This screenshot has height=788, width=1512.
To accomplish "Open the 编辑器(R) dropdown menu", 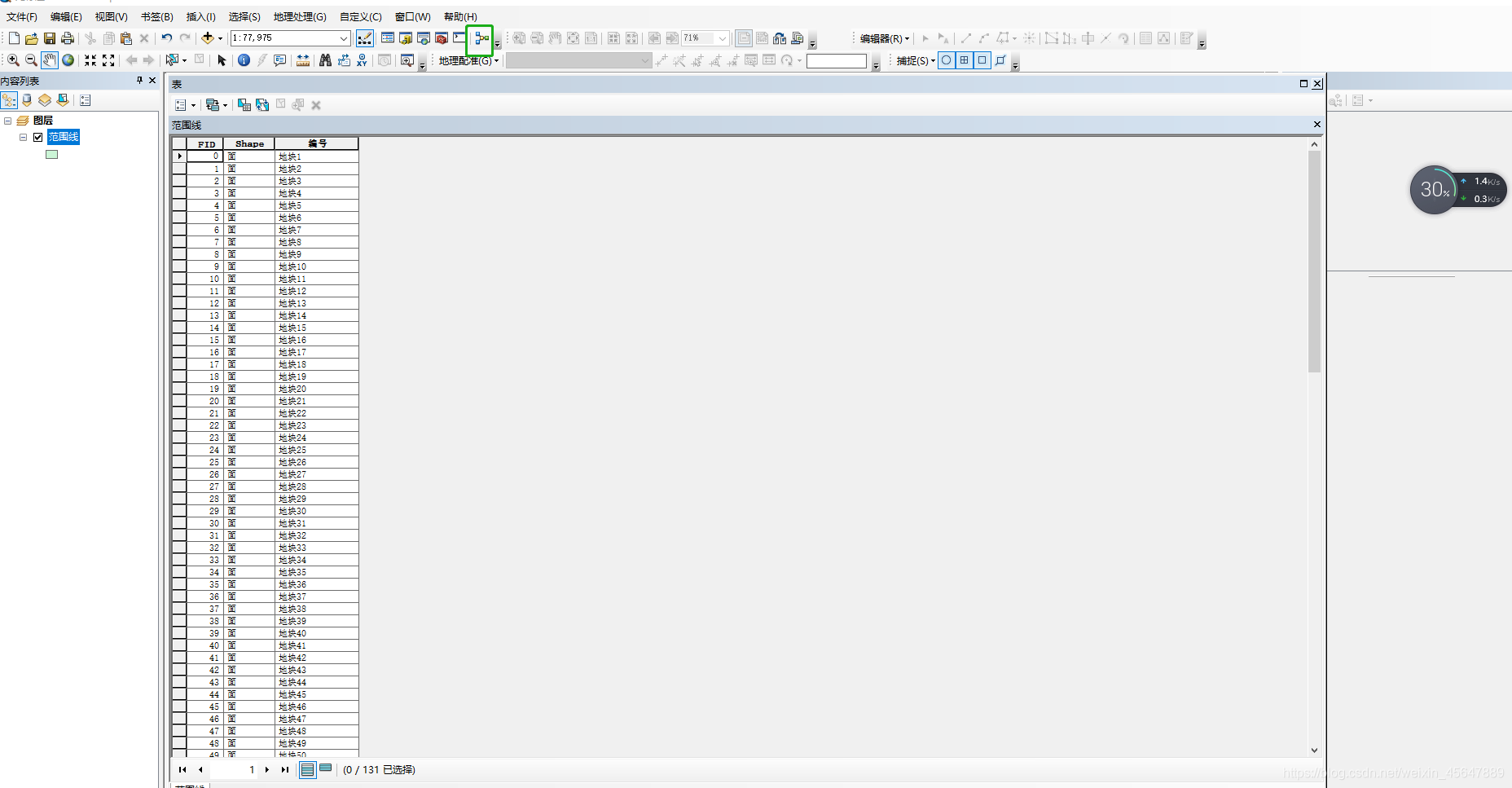I will click(x=884, y=38).
